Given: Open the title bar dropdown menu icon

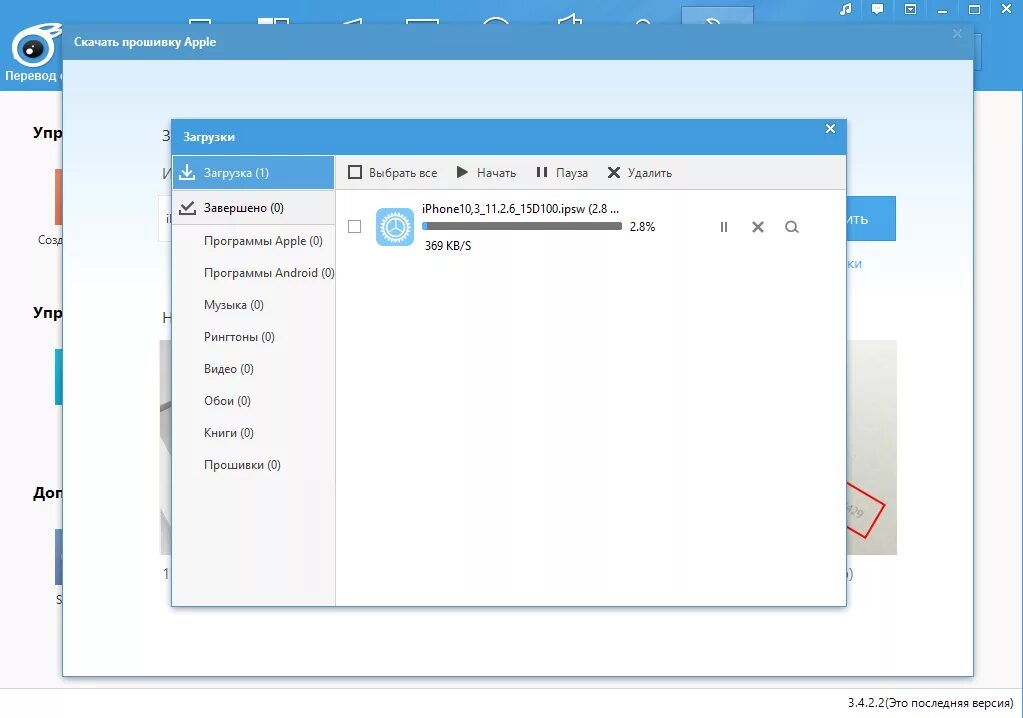Looking at the screenshot, I should (910, 9).
